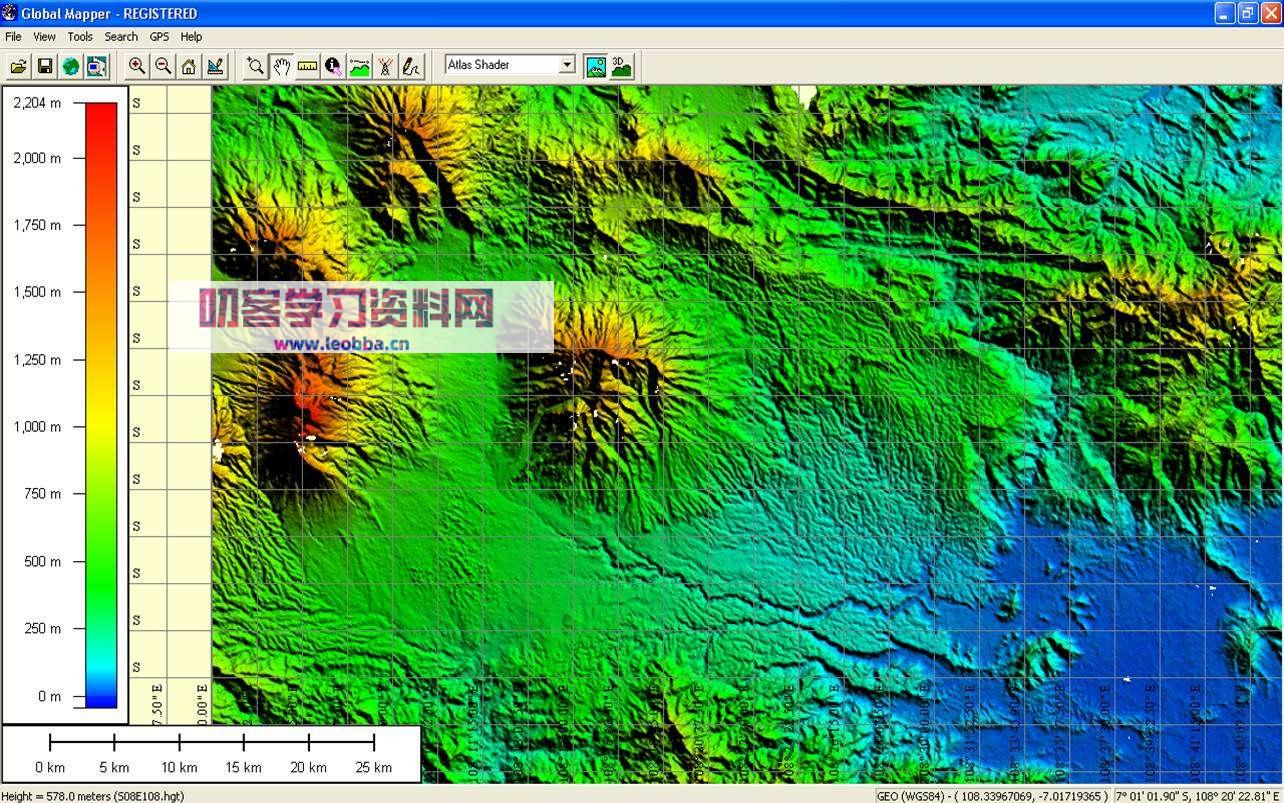The height and width of the screenshot is (803, 1284).
Task: Select the View Shed analysis tool
Action: click(385, 65)
